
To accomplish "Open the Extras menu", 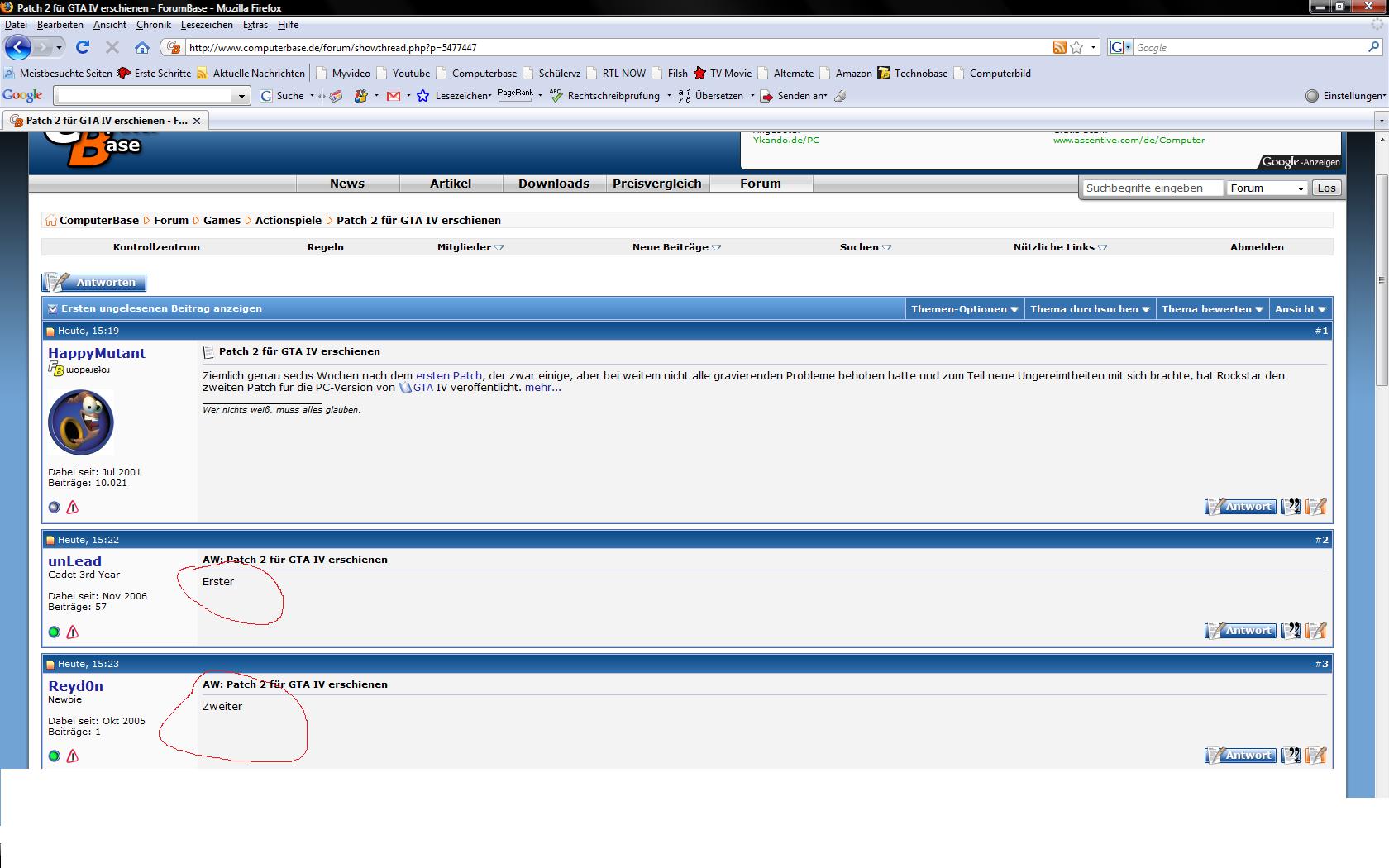I will [255, 25].
